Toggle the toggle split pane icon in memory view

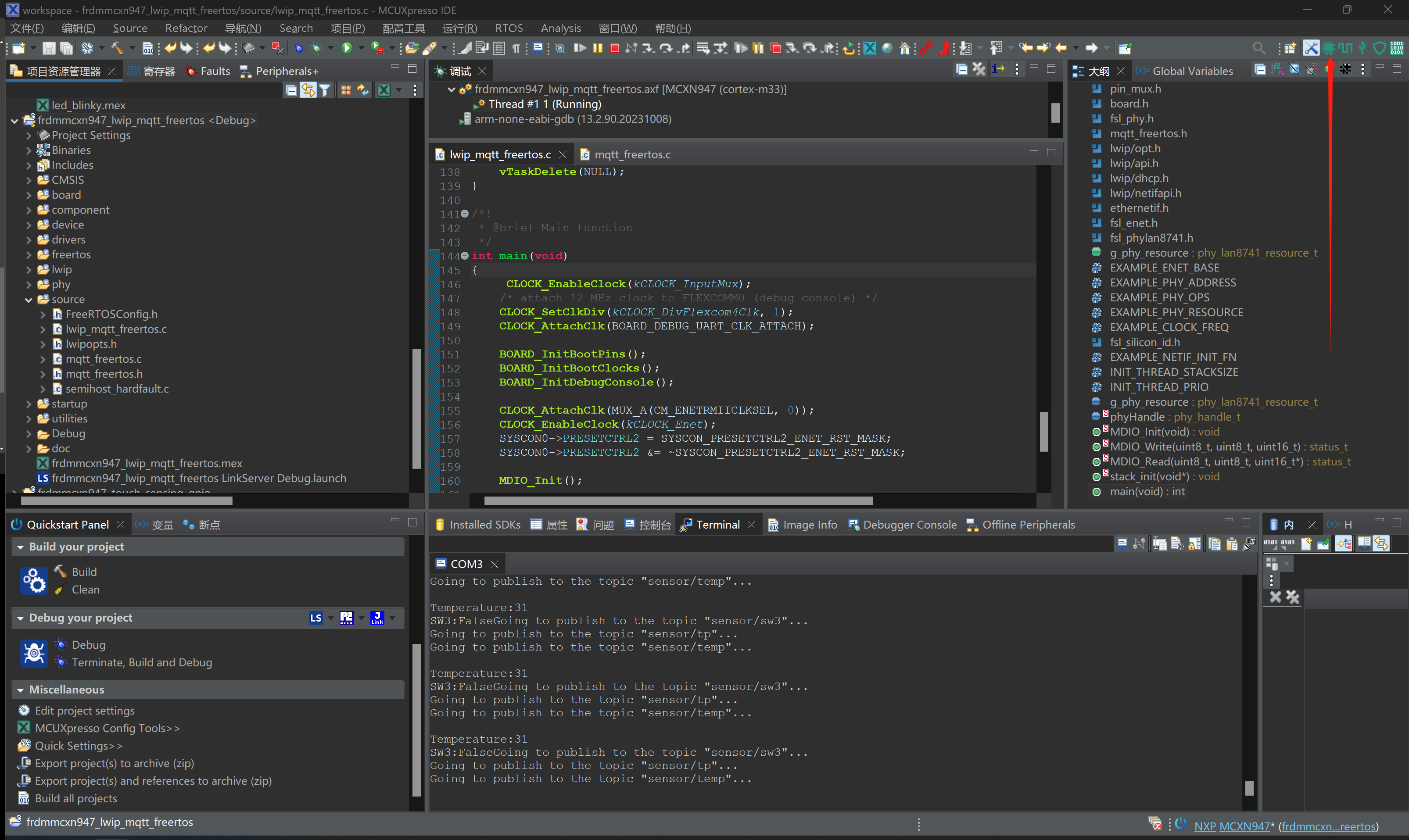(1364, 544)
